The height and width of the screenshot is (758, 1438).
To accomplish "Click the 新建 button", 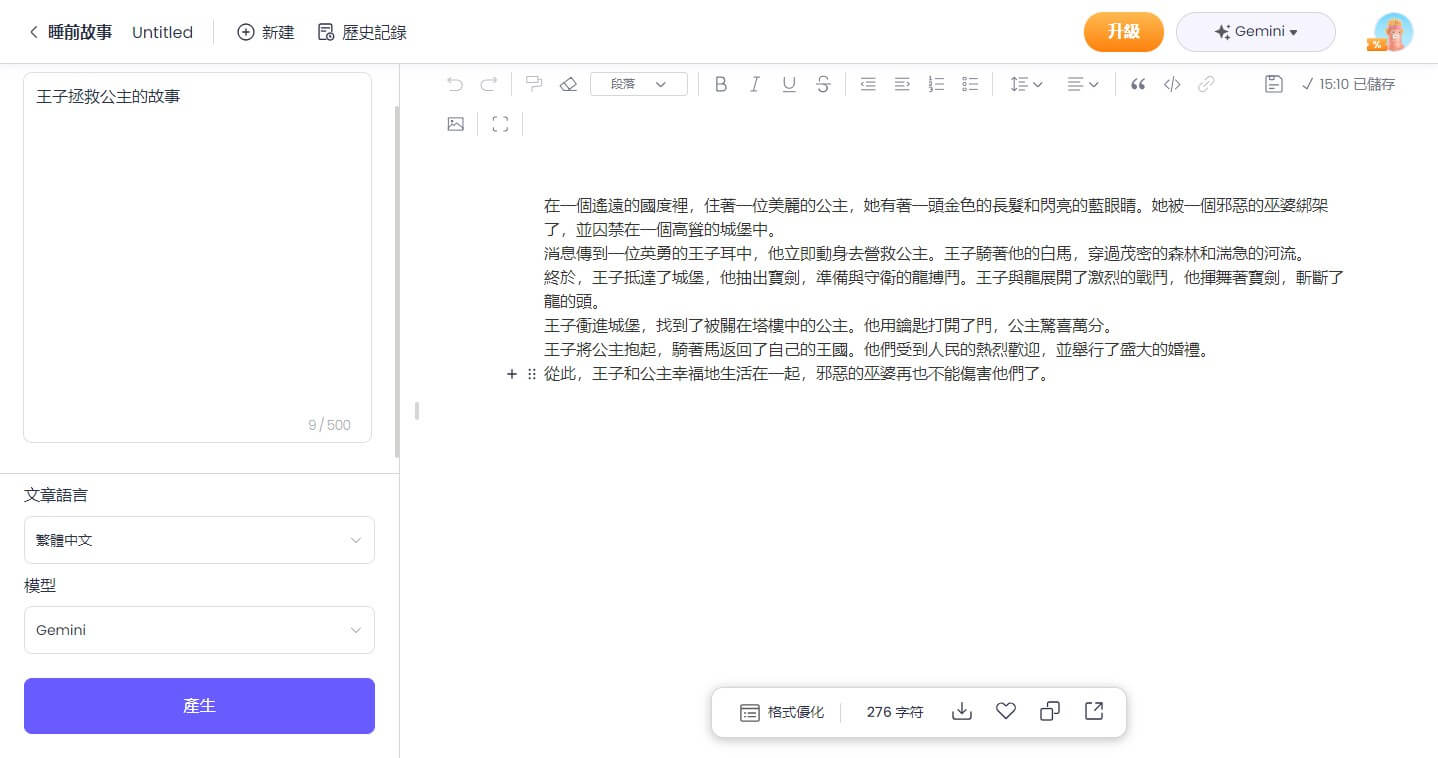I will tap(265, 32).
